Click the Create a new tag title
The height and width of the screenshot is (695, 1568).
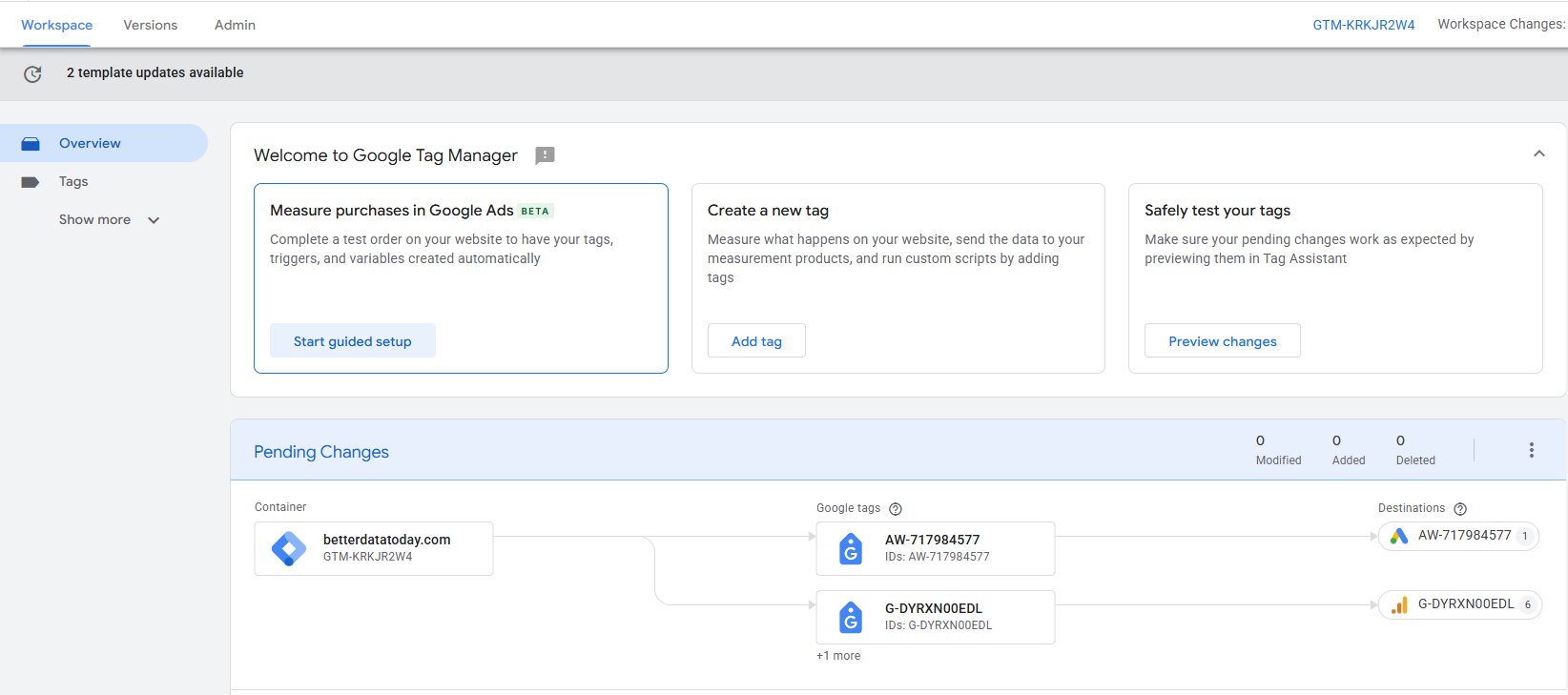(768, 211)
